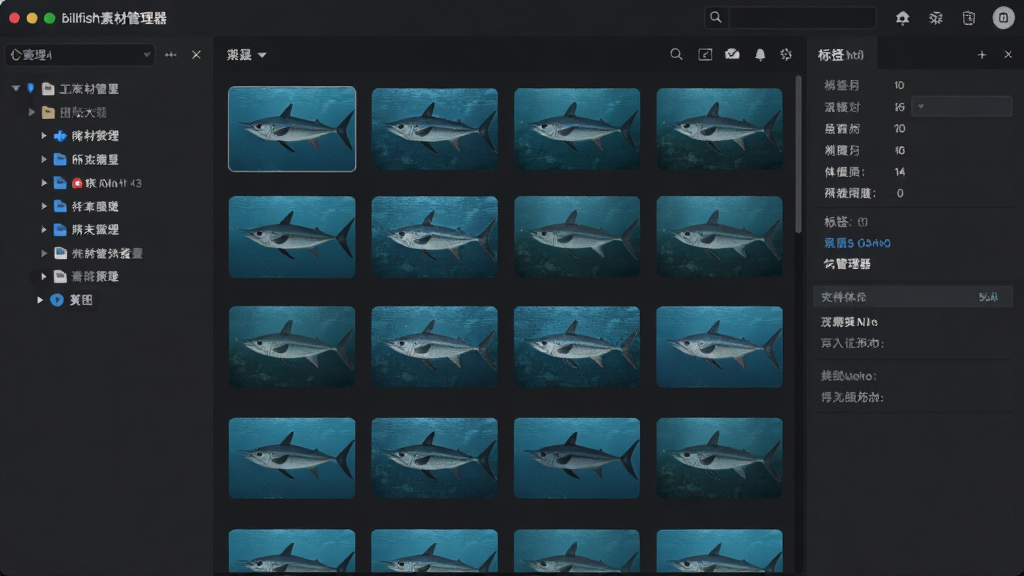1024x576 pixels.
Task: Click the snowflake-like icon in the title bar
Action: coord(936,18)
